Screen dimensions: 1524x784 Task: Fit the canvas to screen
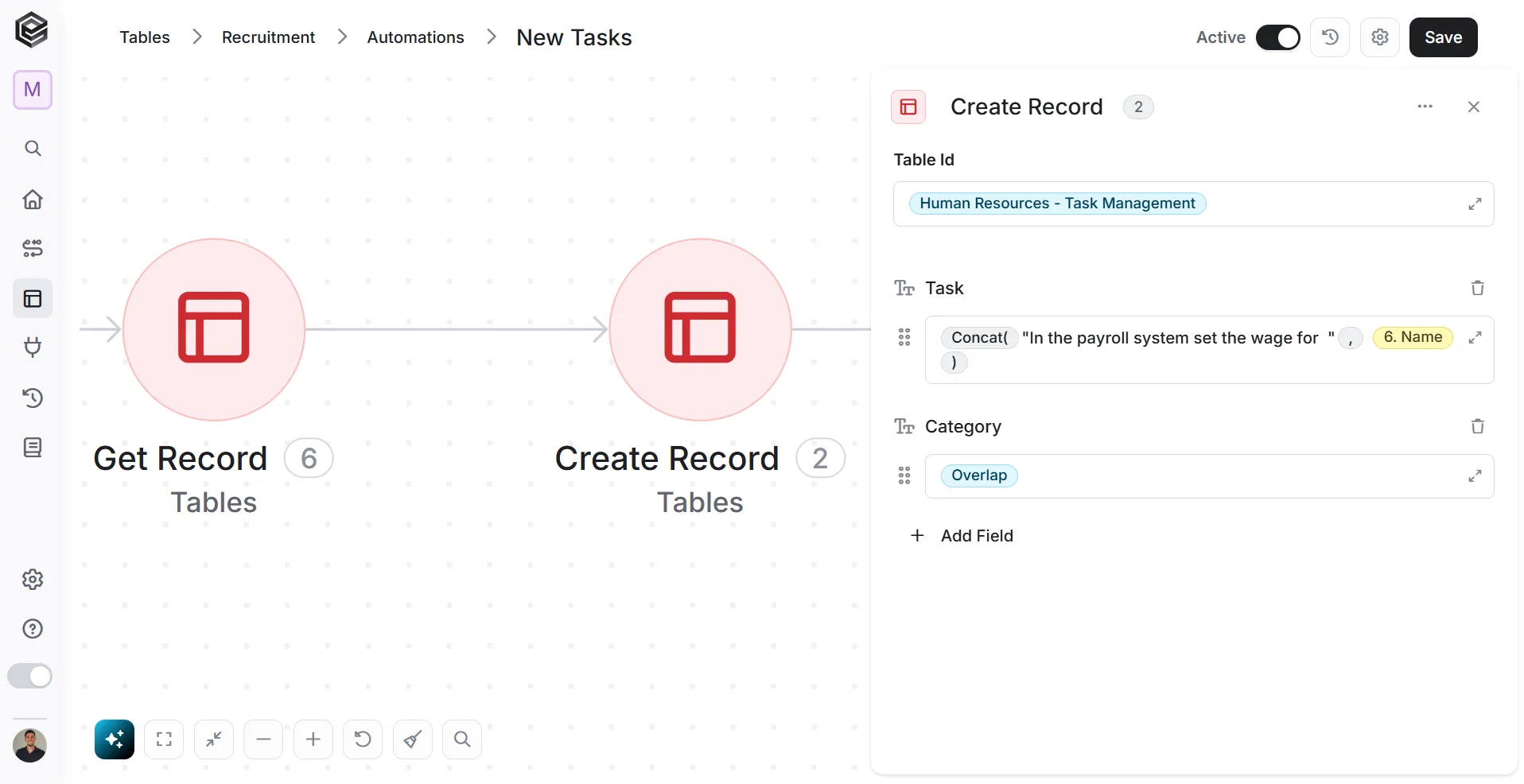pyautogui.click(x=164, y=739)
